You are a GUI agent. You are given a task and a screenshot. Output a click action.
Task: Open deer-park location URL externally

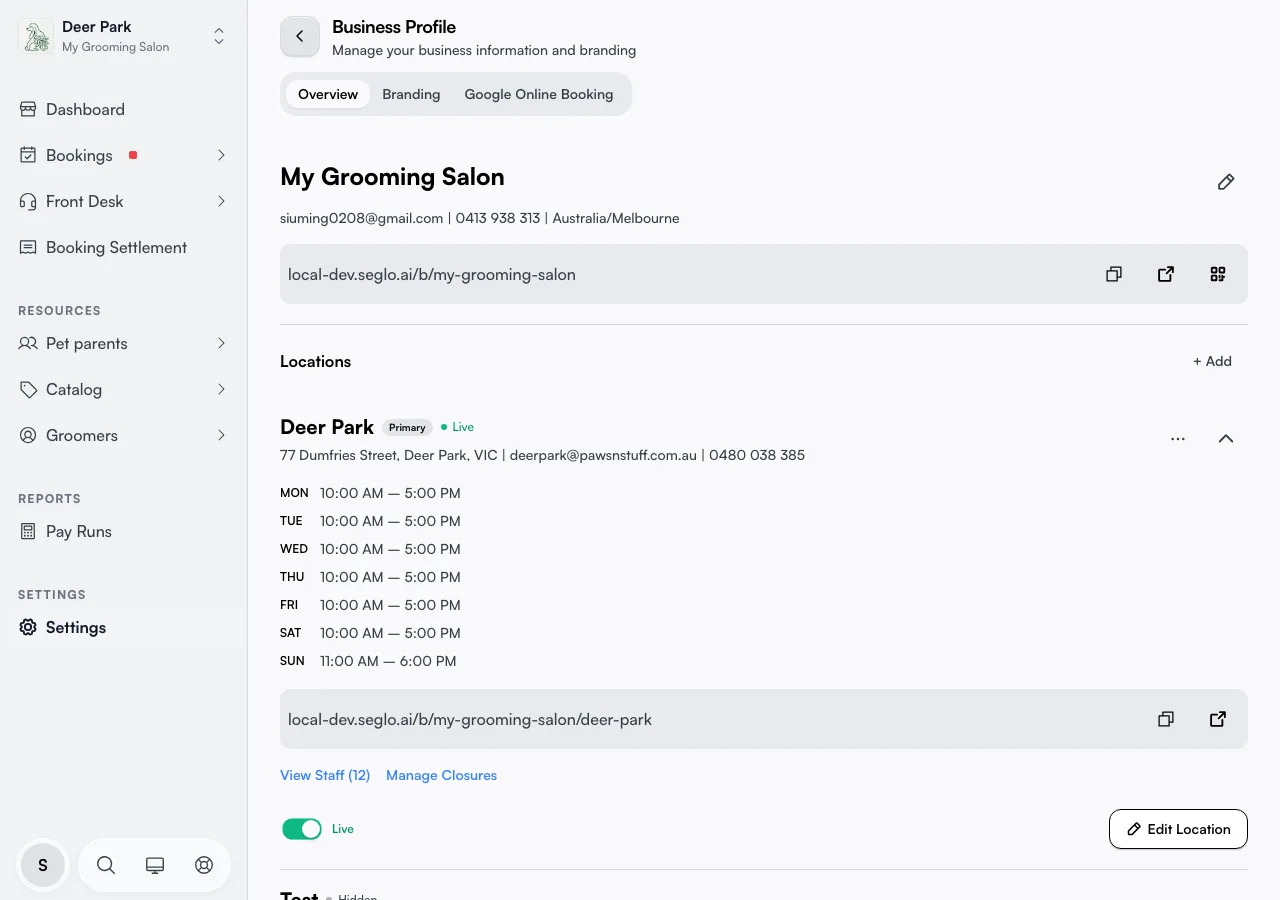(x=1218, y=719)
